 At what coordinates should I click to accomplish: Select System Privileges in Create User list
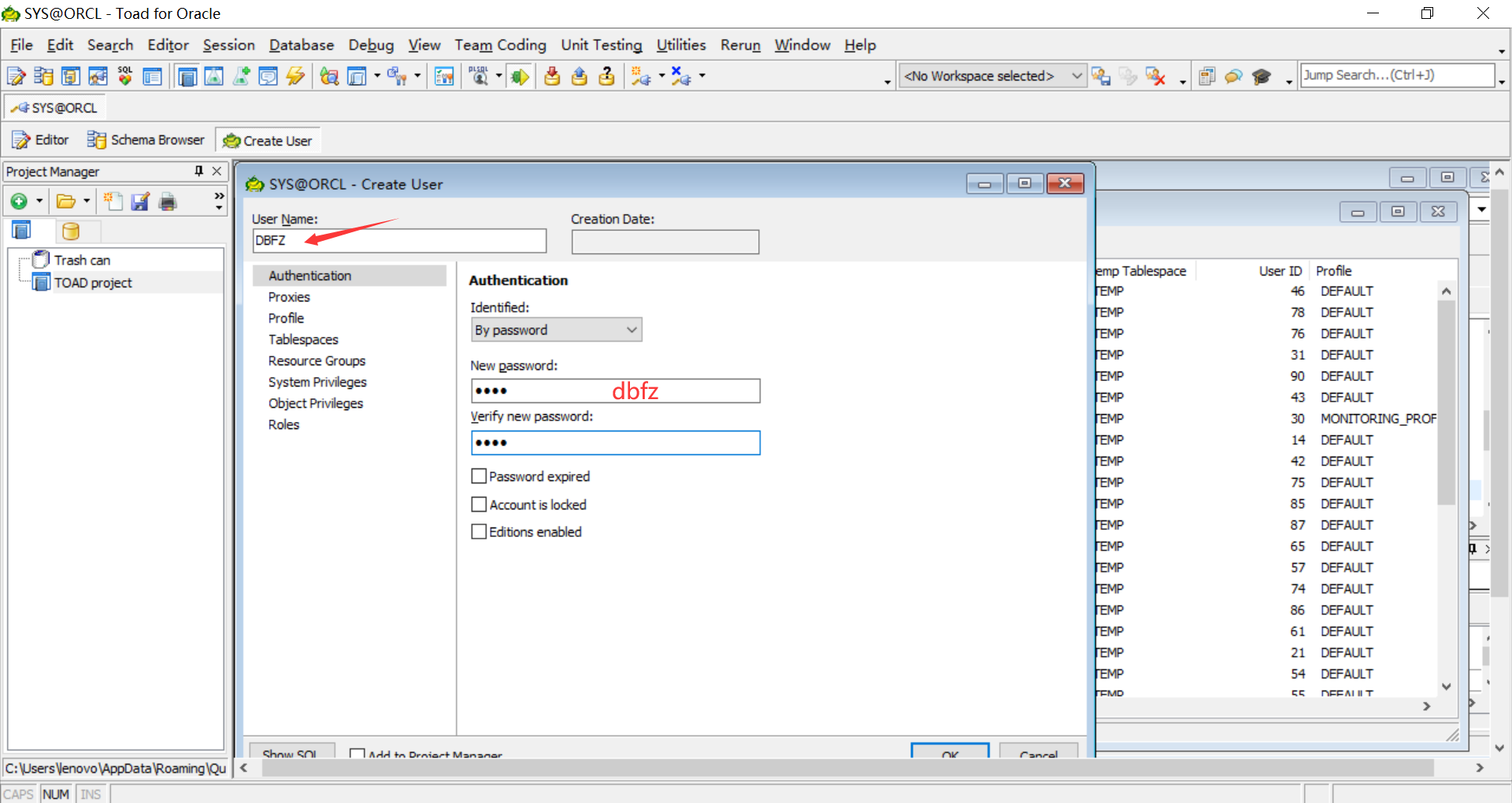[x=317, y=382]
